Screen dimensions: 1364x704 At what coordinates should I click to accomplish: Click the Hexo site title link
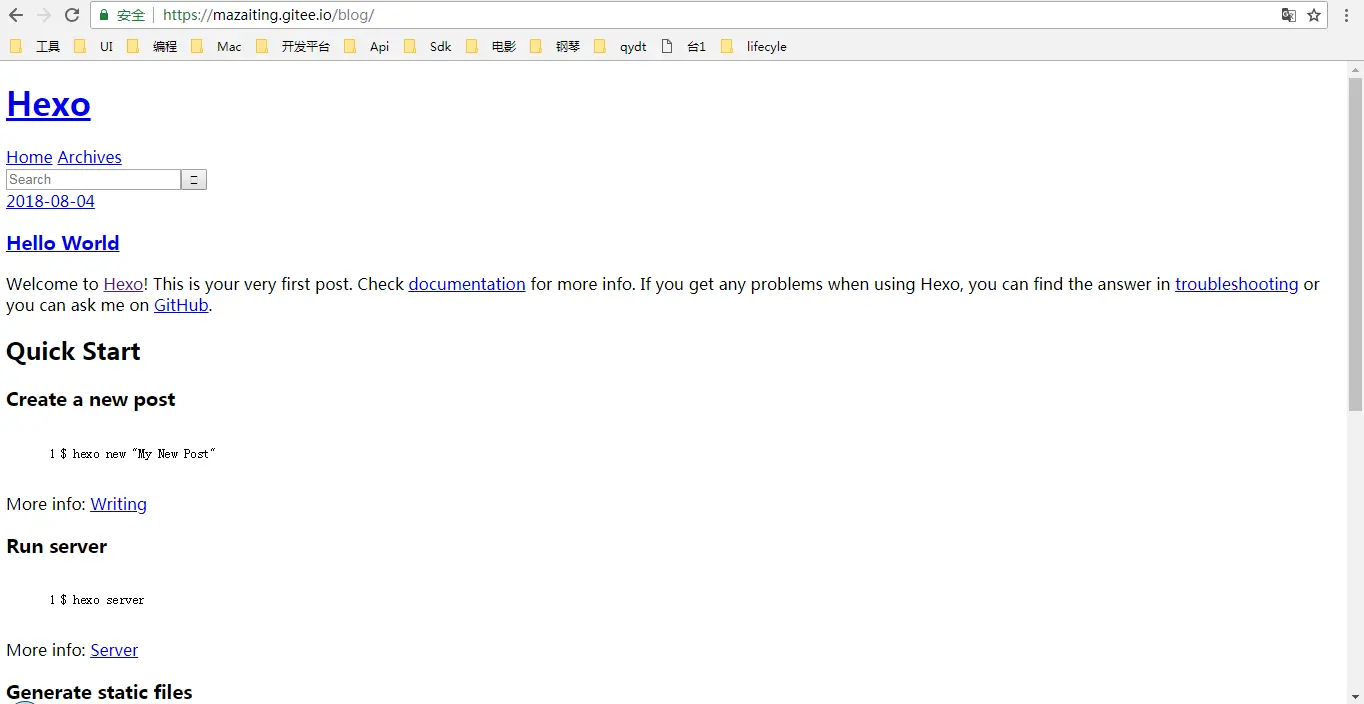pyautogui.click(x=48, y=104)
